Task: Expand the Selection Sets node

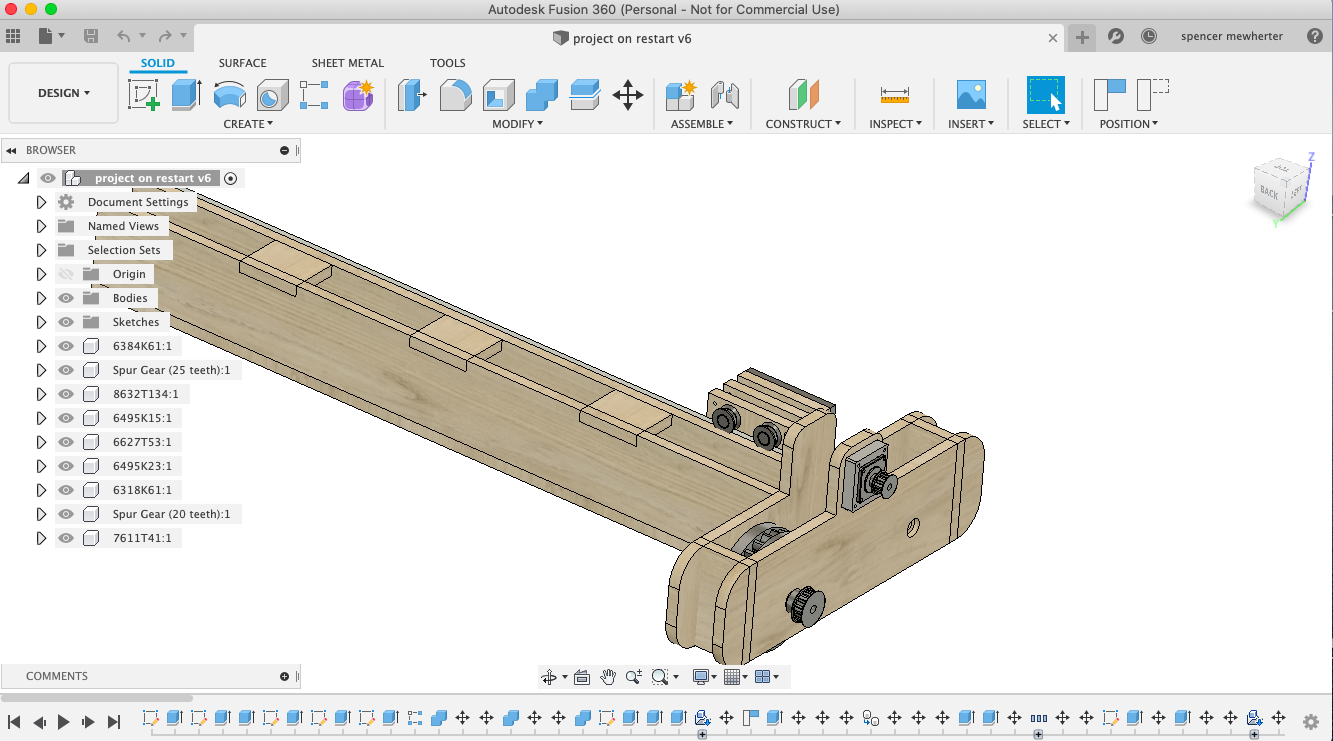Action: pyautogui.click(x=41, y=250)
